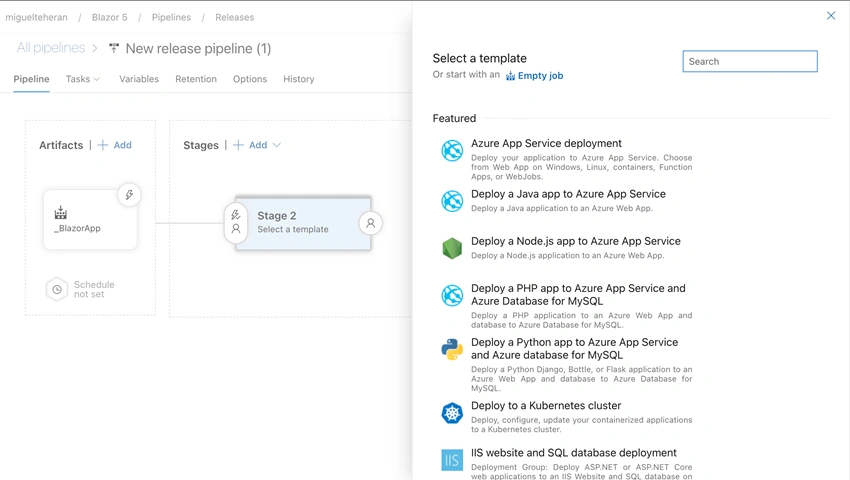
Task: Focus the template Search field
Action: click(x=750, y=61)
